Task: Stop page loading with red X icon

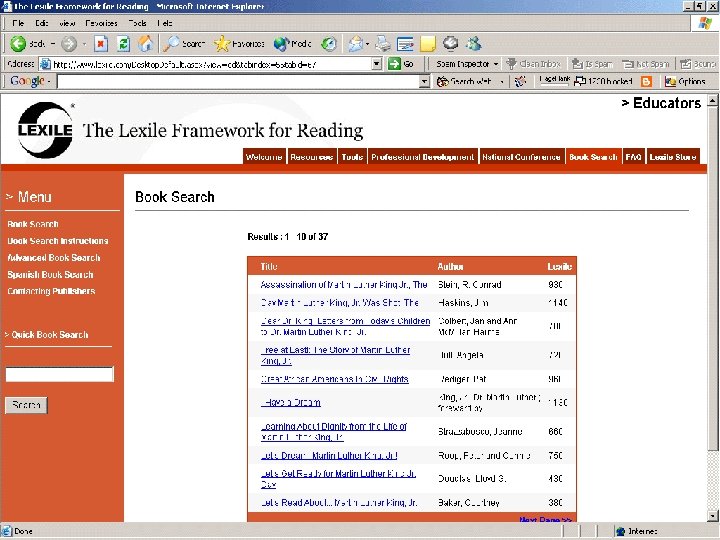Action: tap(101, 44)
